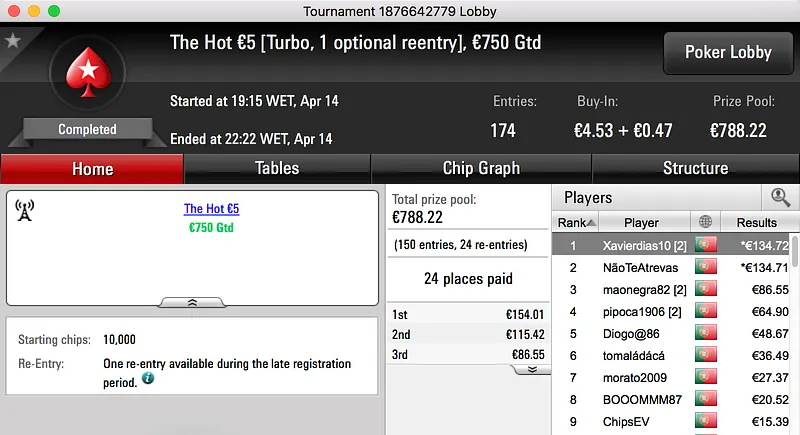Sort by the Results column header
Viewport: 800px width, 435px height.
coord(756,222)
